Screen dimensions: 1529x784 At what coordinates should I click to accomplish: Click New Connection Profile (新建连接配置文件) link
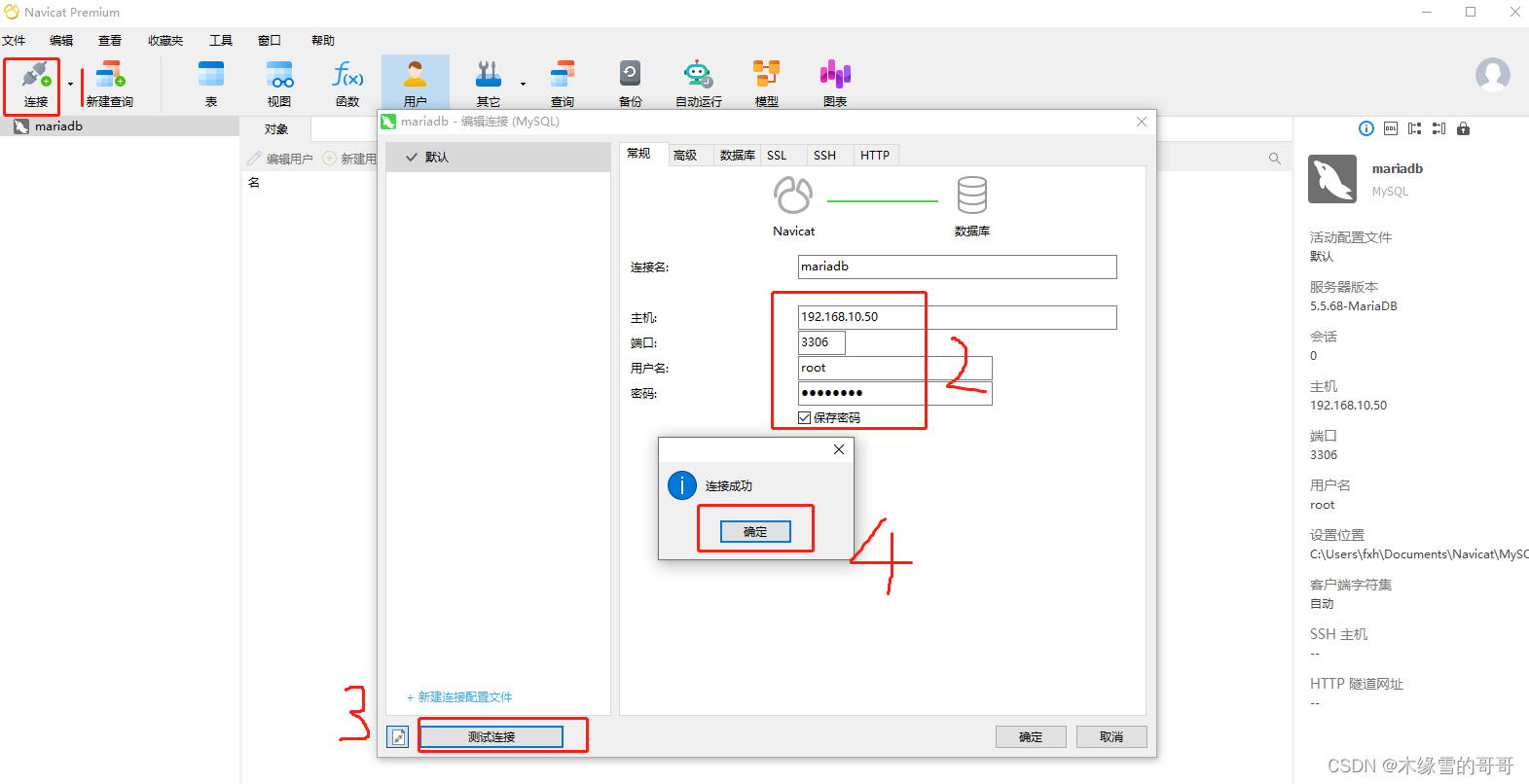click(x=459, y=697)
